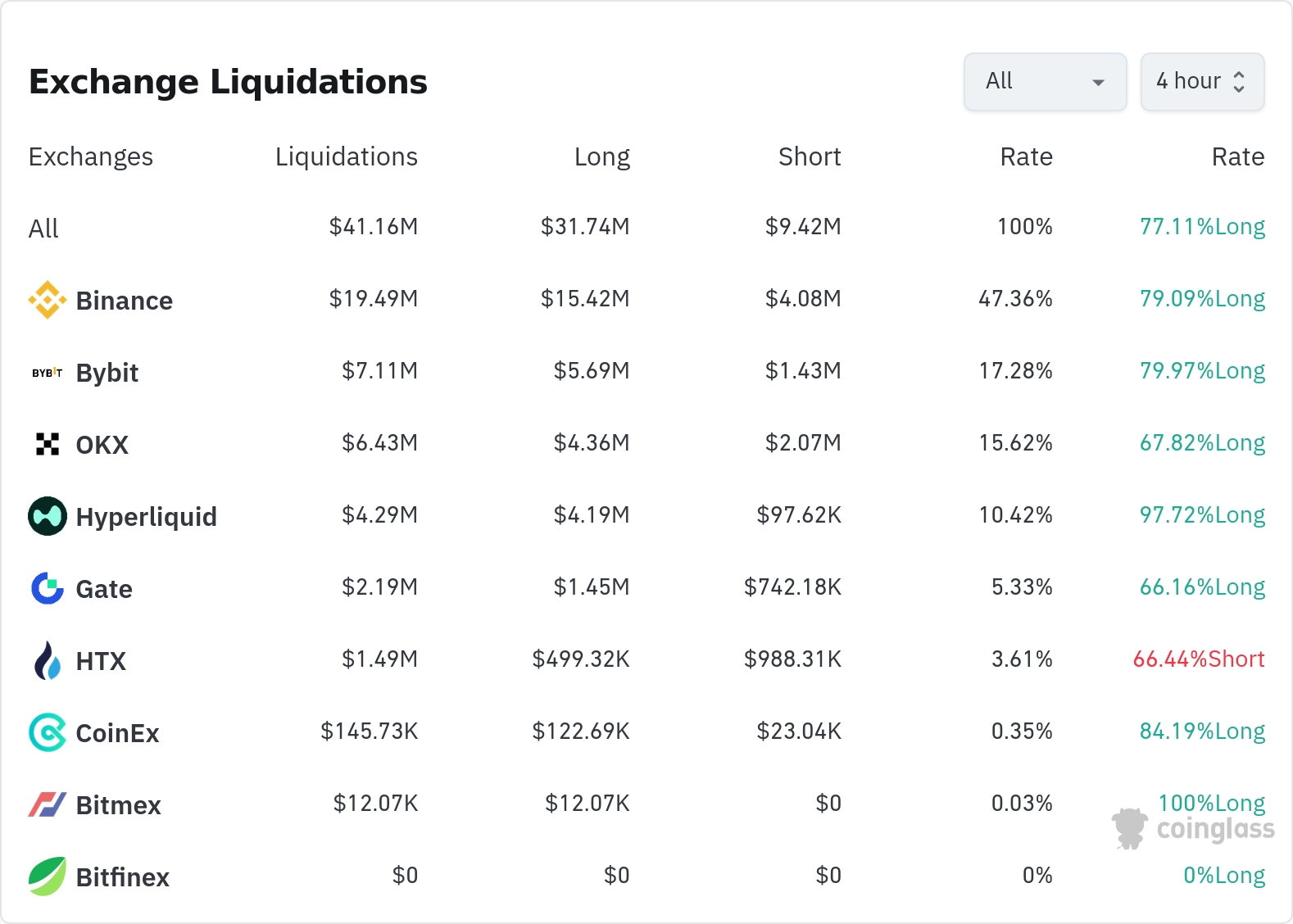1293x924 pixels.
Task: Click the Hyperliquid logo icon
Action: pos(48,516)
